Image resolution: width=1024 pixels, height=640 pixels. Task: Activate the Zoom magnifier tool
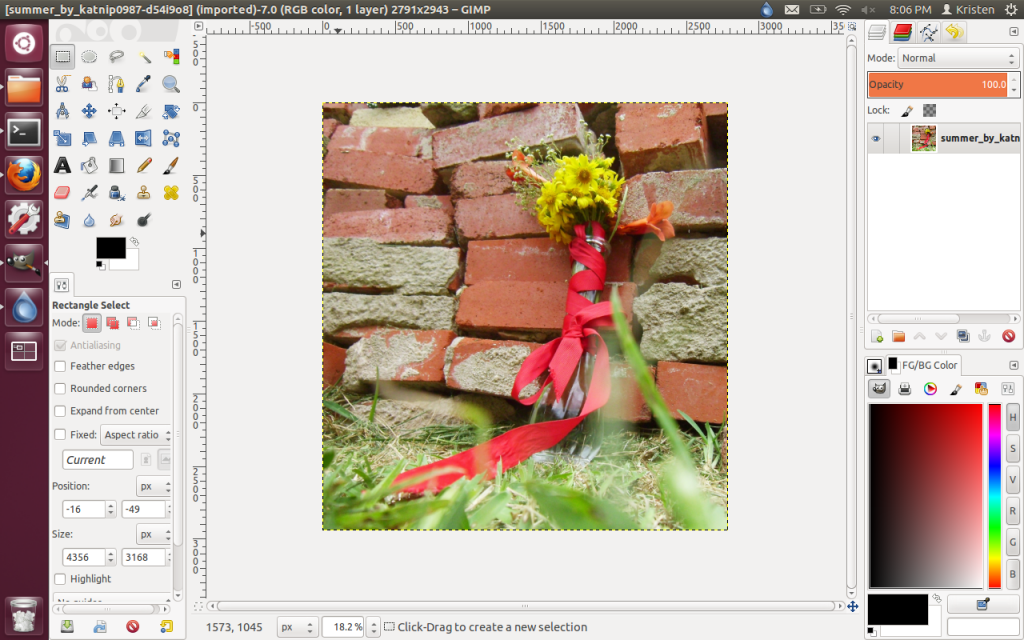[171, 84]
